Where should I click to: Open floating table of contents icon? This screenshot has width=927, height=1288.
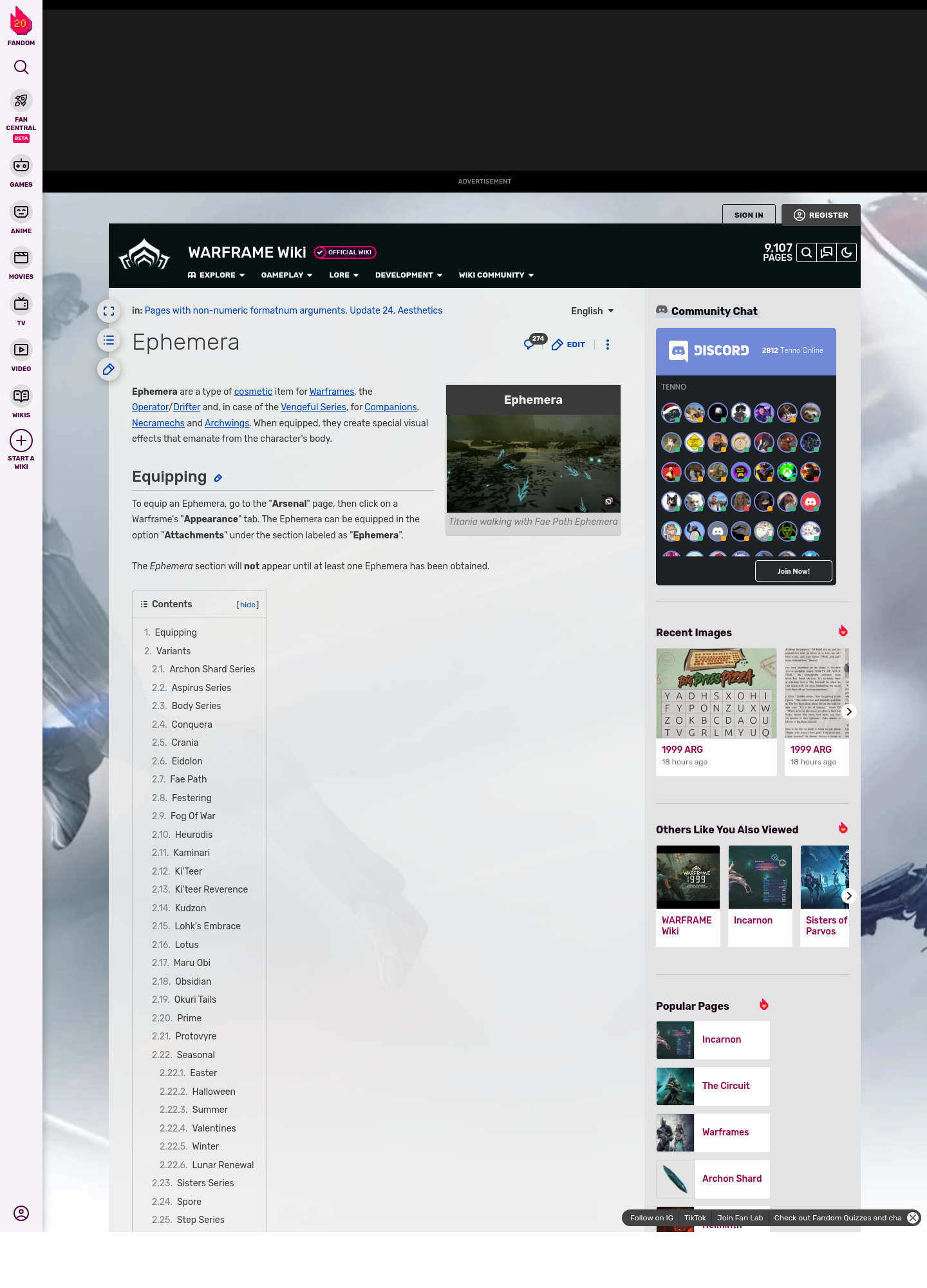[109, 340]
